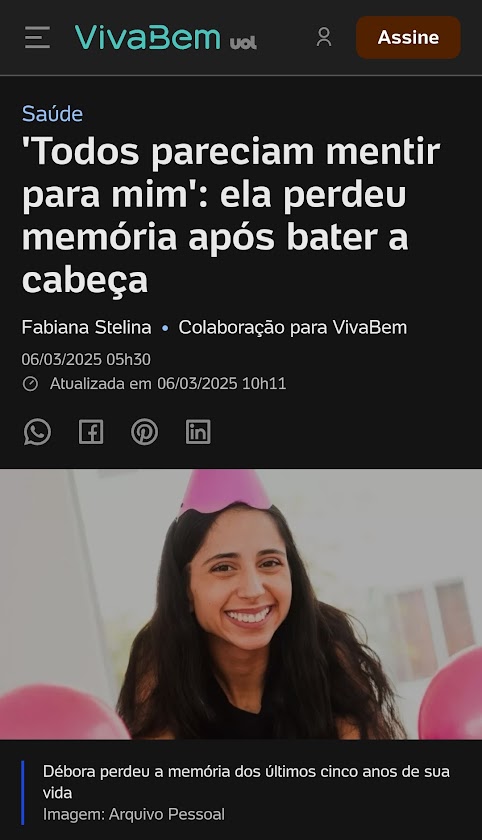
Task: Open the Saúde category link
Action: 52,114
